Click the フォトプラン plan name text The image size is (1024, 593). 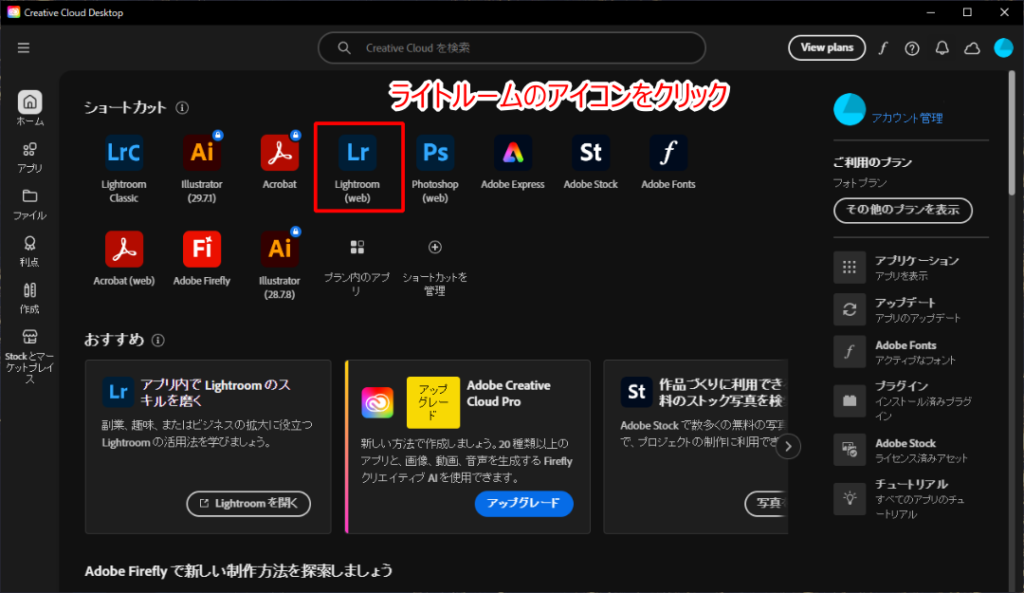pyautogui.click(x=859, y=183)
